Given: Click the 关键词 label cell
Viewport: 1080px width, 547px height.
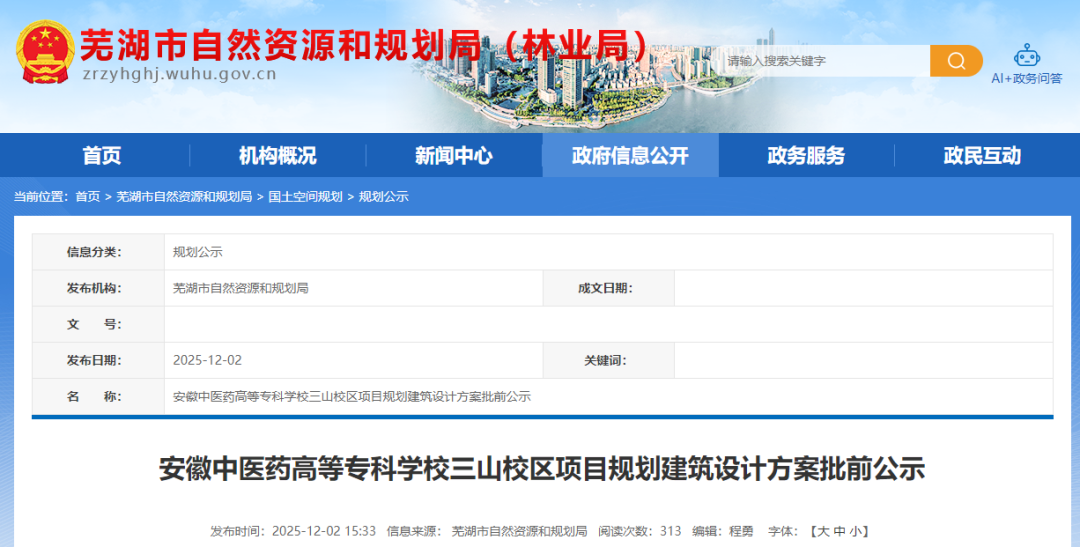Looking at the screenshot, I should pyautogui.click(x=609, y=360).
